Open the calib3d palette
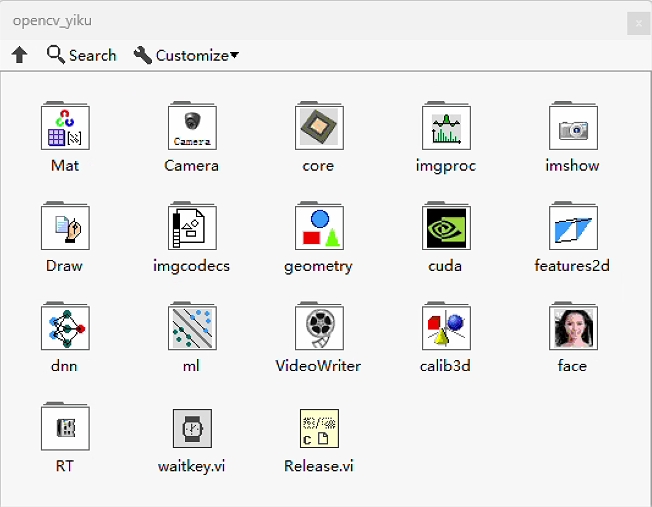The image size is (652, 507). 446,327
